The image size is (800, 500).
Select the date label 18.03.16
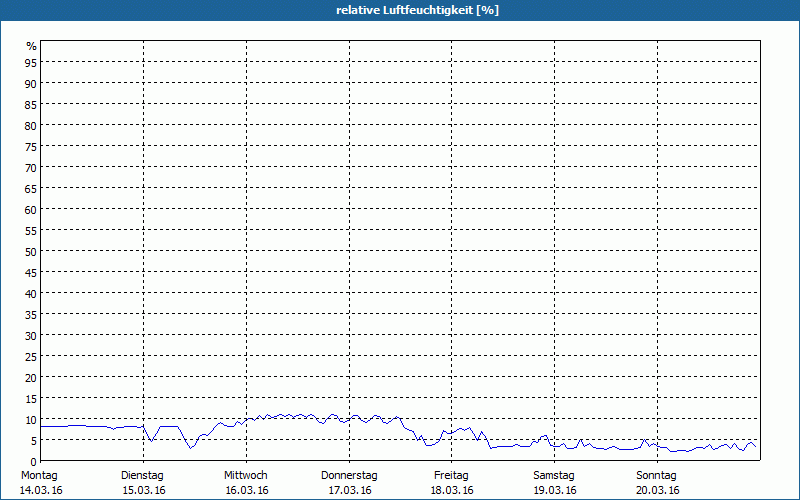click(452, 490)
